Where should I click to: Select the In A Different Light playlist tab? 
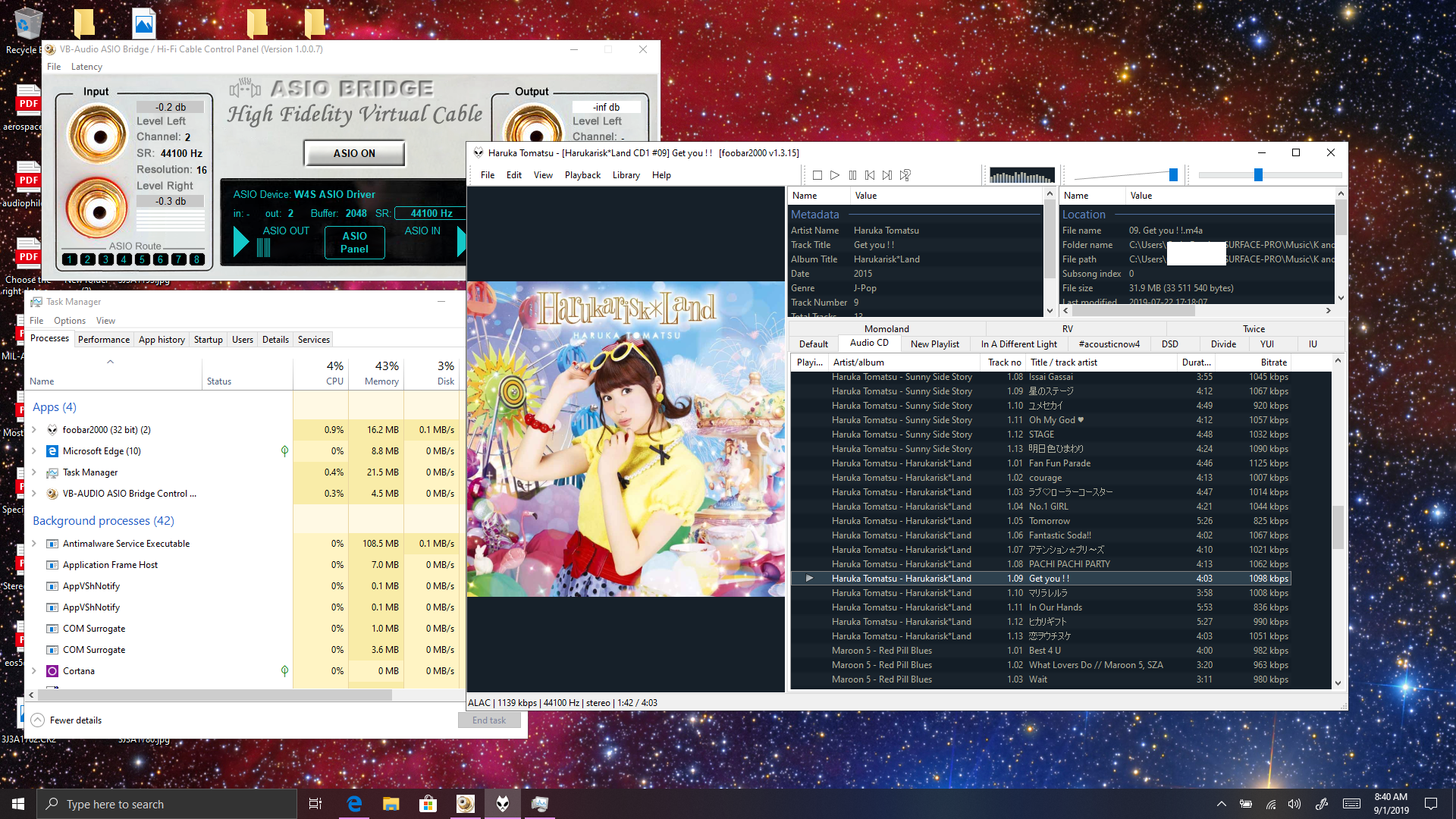point(1018,344)
